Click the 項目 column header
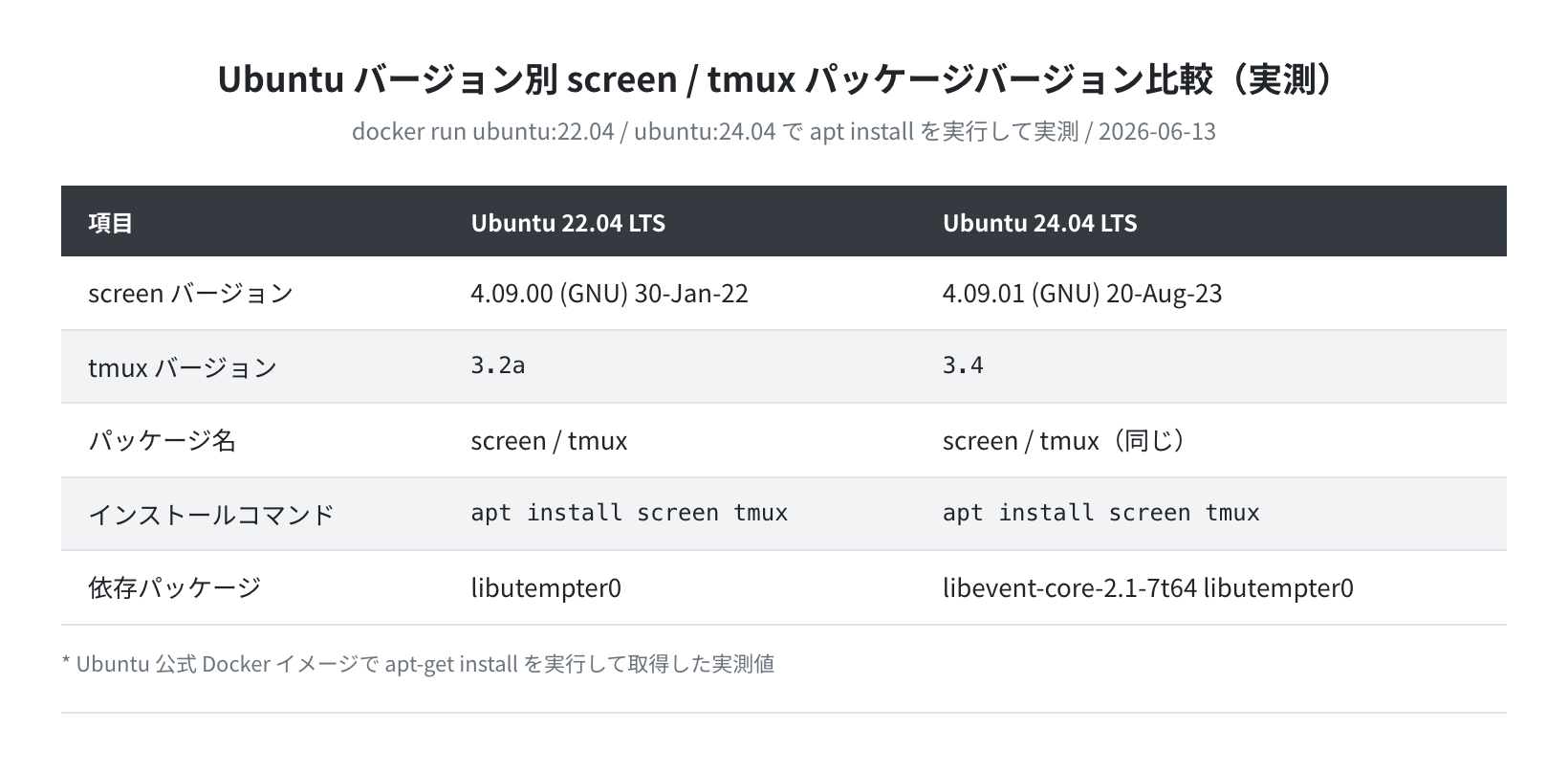Image resolution: width=1568 pixels, height=773 pixels. 111,223
